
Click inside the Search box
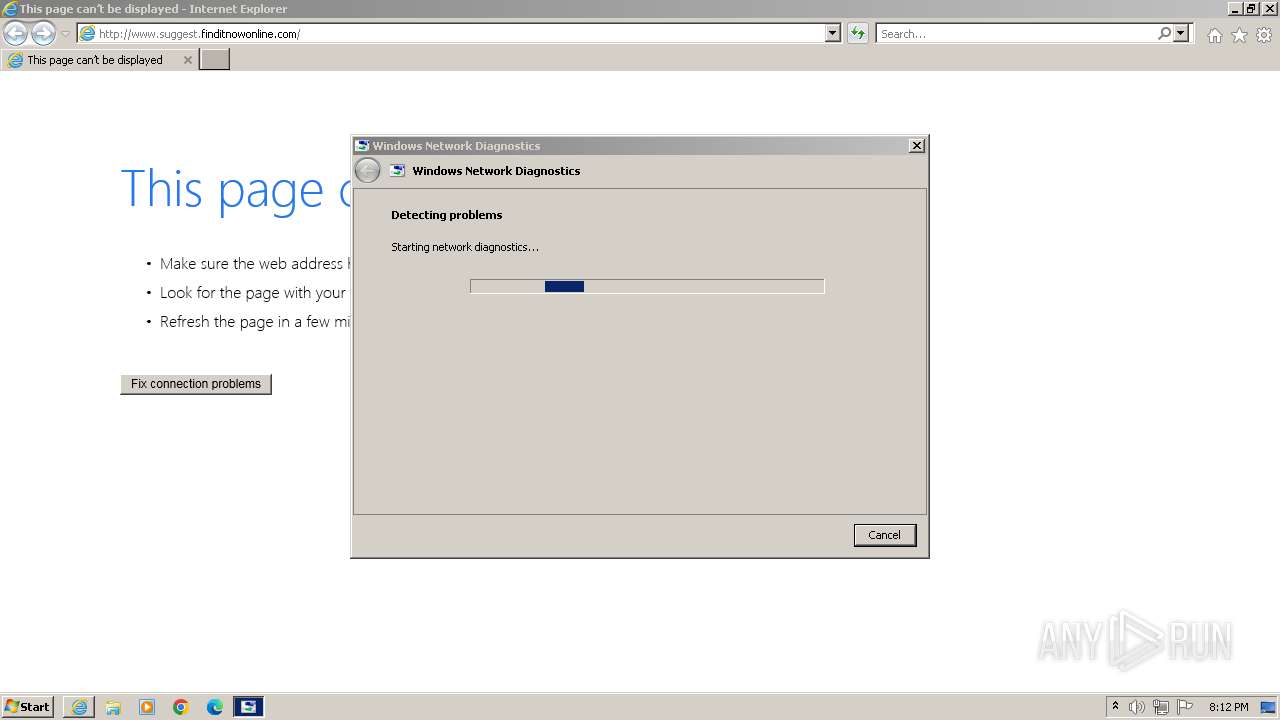tap(1016, 34)
